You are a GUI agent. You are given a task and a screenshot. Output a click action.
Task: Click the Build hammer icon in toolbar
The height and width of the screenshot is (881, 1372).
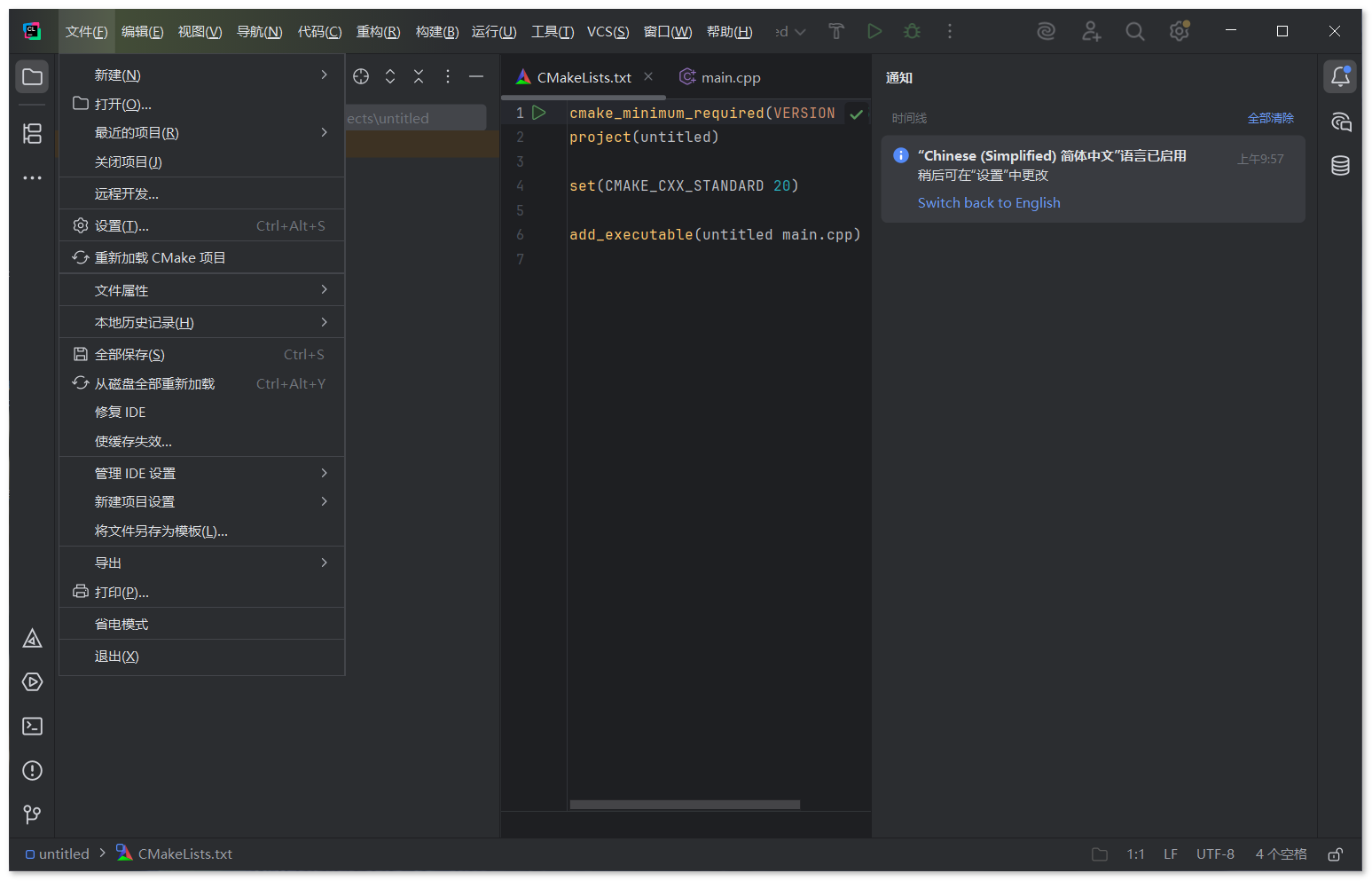point(835,32)
